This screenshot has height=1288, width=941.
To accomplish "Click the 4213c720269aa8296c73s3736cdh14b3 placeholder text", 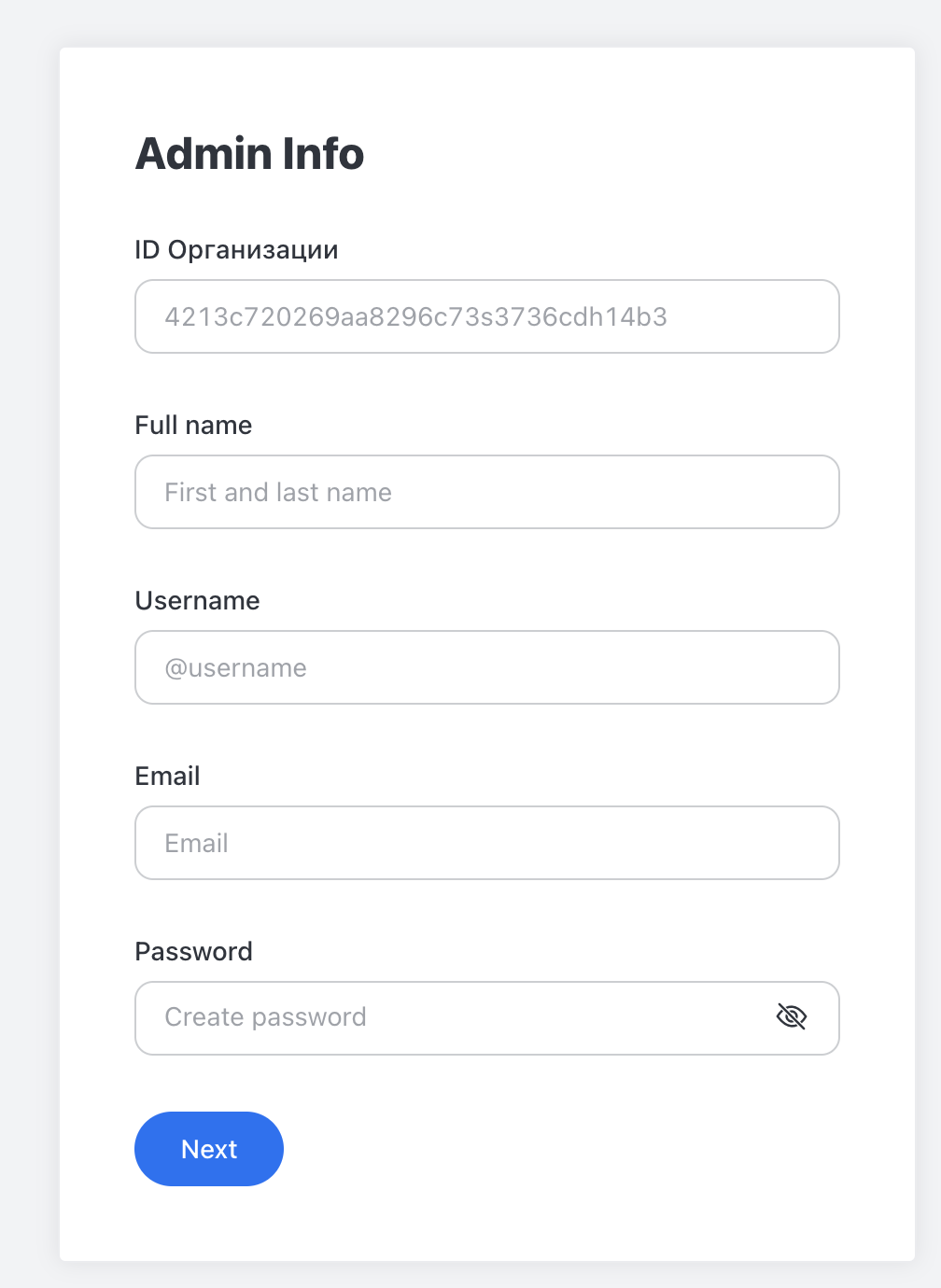I will 415,317.
